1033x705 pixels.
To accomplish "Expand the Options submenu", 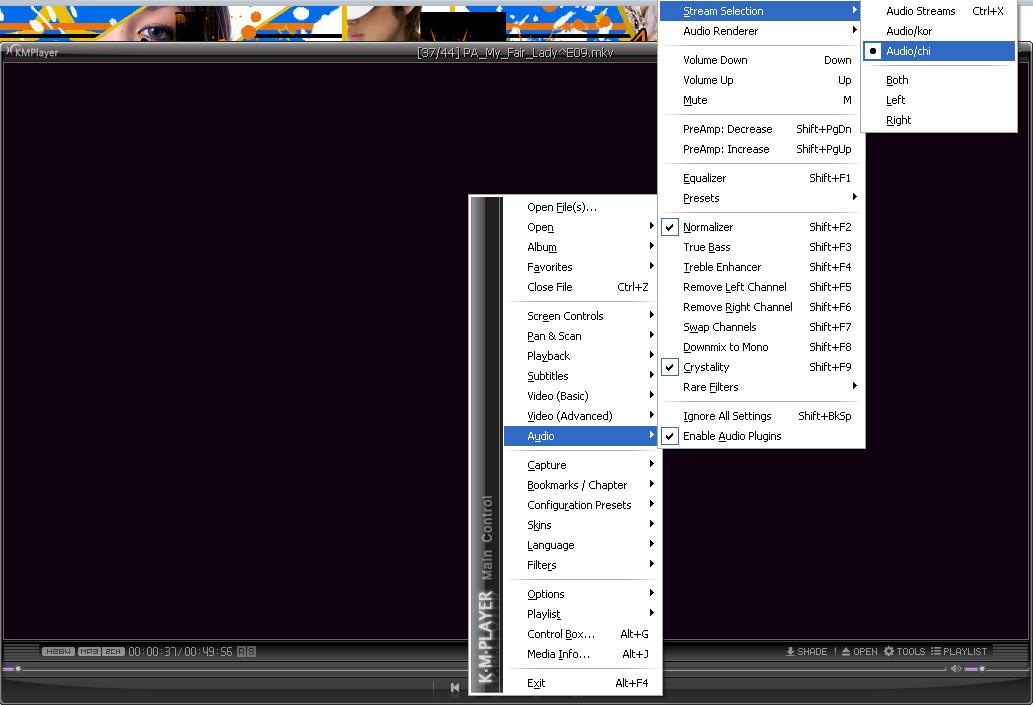I will tap(580, 594).
